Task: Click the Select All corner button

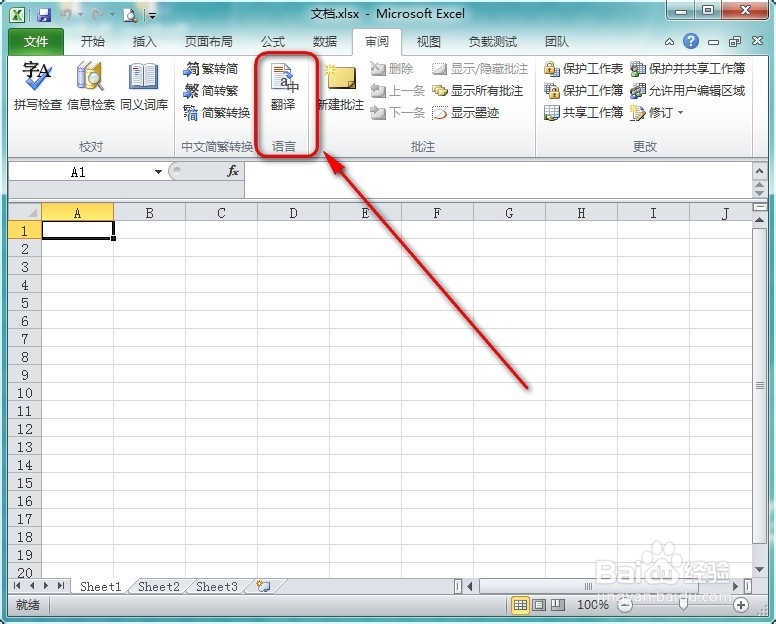Action: tap(25, 212)
